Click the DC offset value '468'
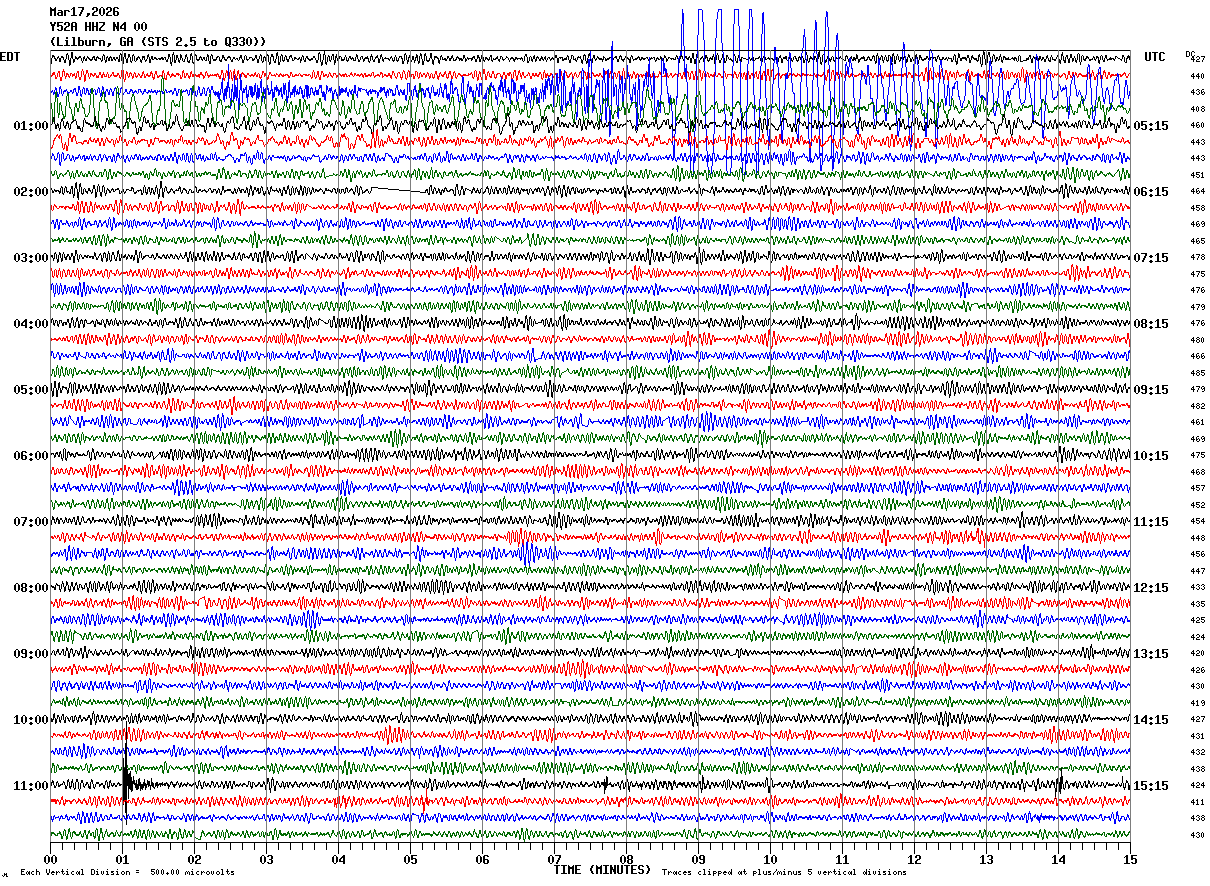 pyautogui.click(x=1197, y=472)
